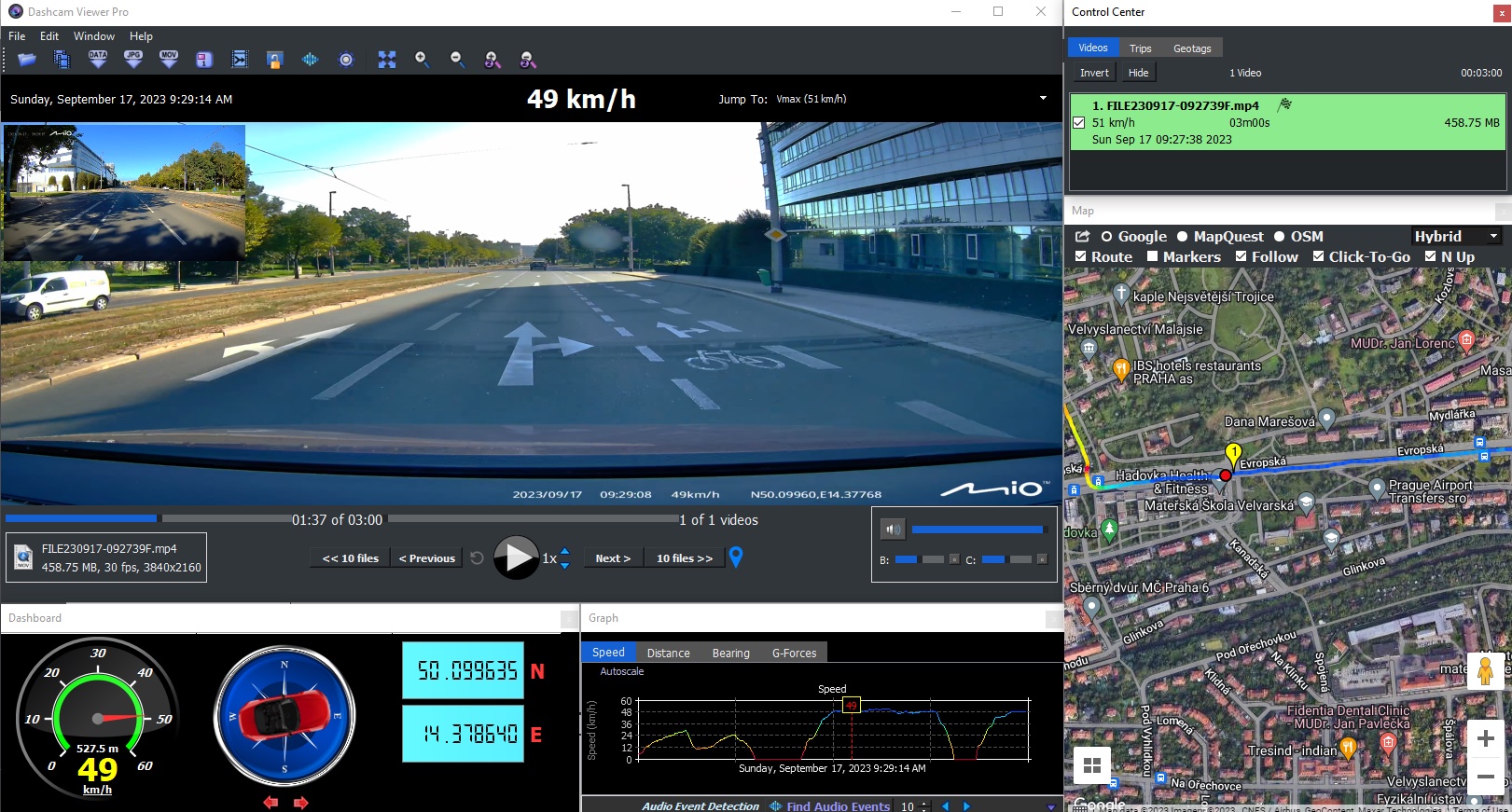Switch to the Bearing graph tab
The image size is (1512, 812).
[x=731, y=653]
